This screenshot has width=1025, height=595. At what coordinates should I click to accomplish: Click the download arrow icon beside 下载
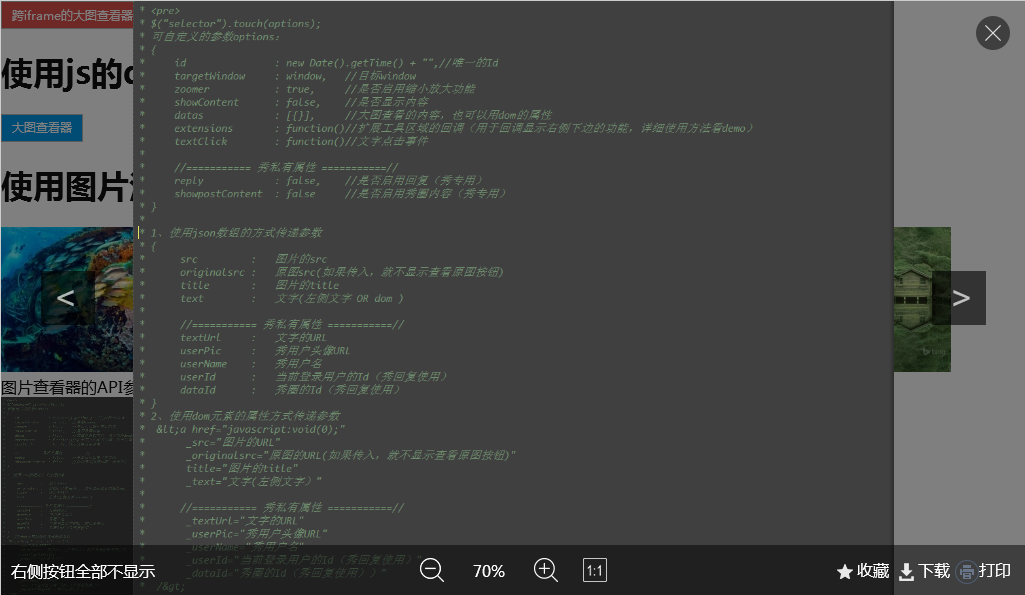pos(907,572)
